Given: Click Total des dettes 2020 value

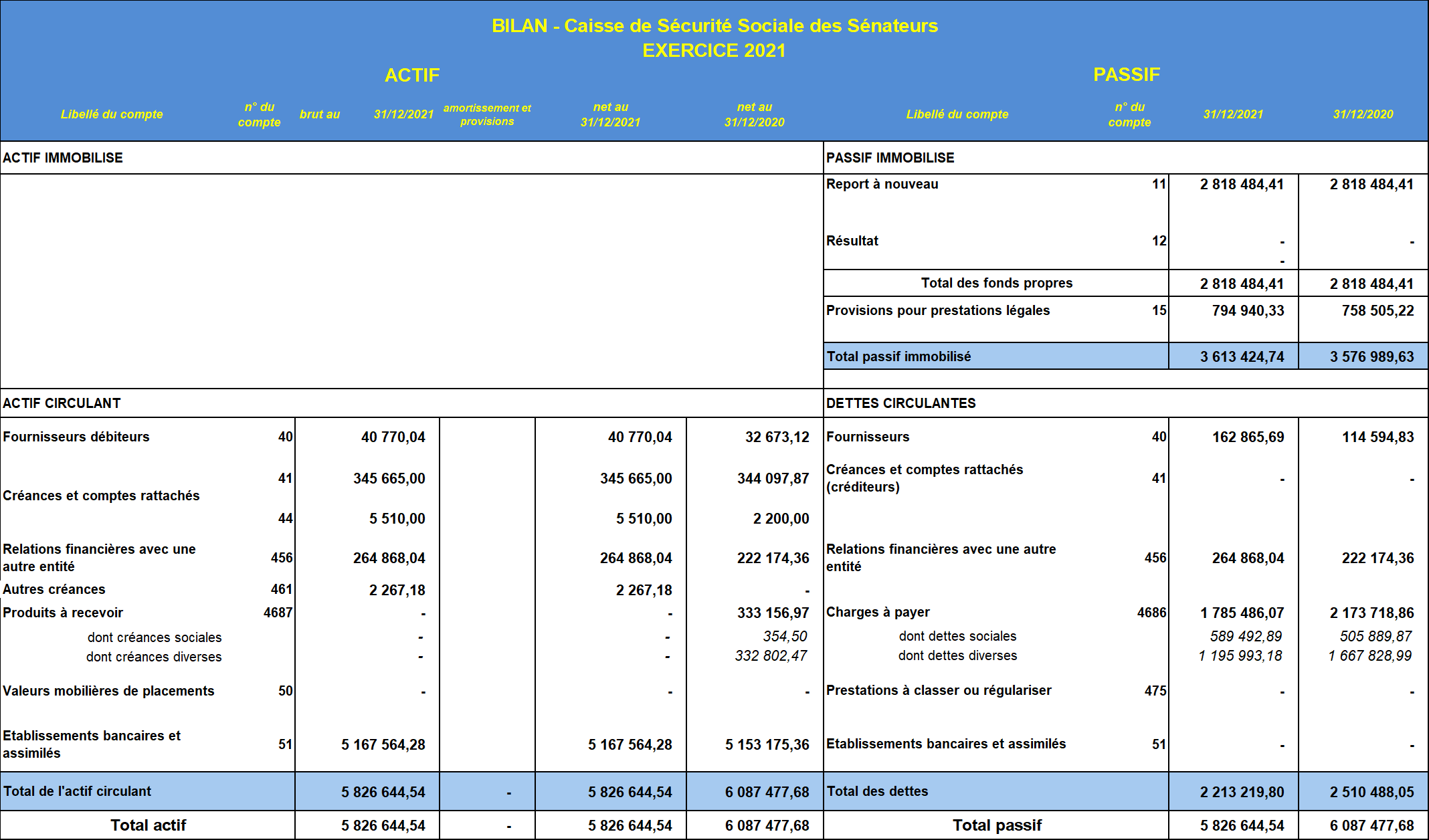Looking at the screenshot, I should click(1371, 793).
